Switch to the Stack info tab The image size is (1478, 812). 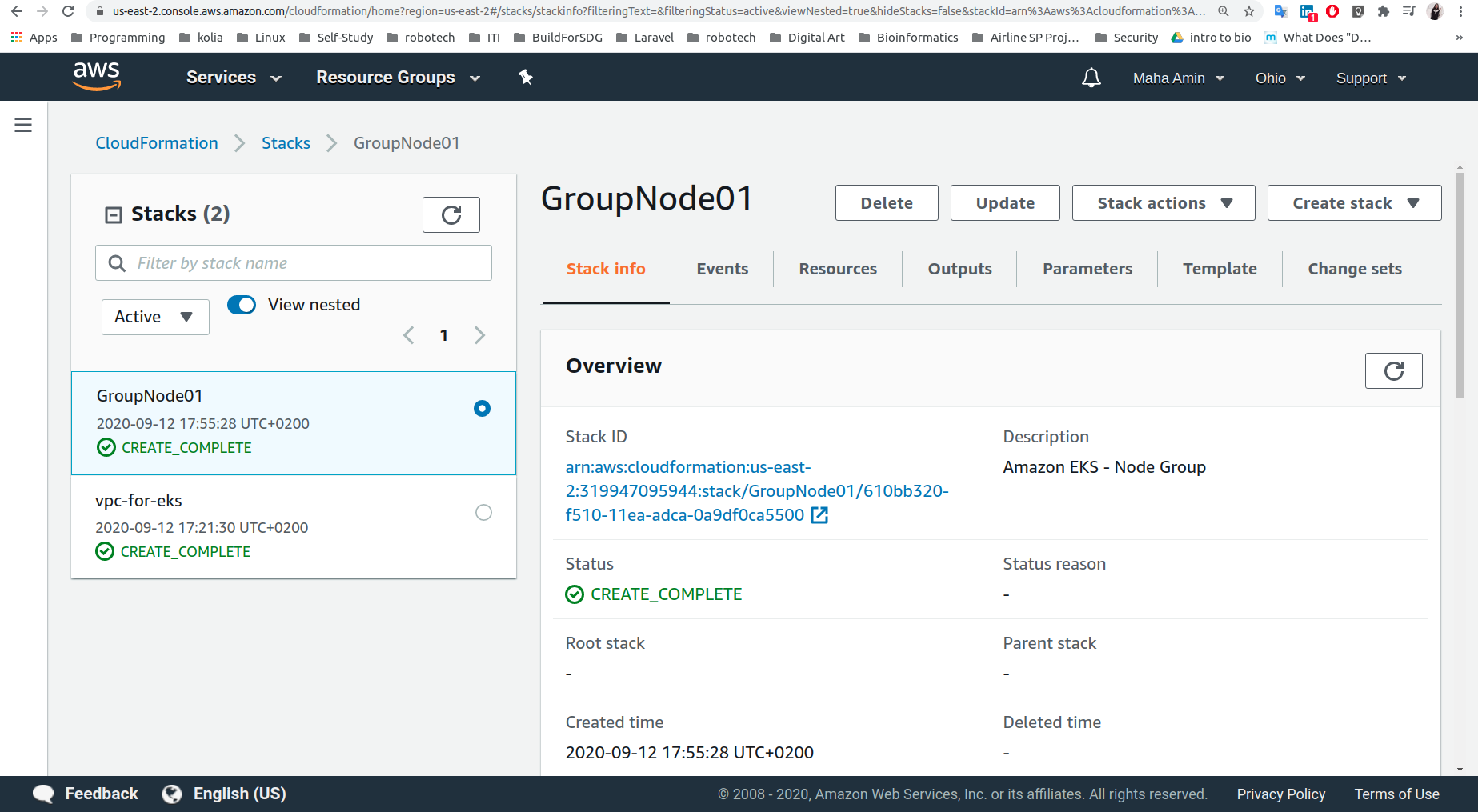(x=606, y=269)
